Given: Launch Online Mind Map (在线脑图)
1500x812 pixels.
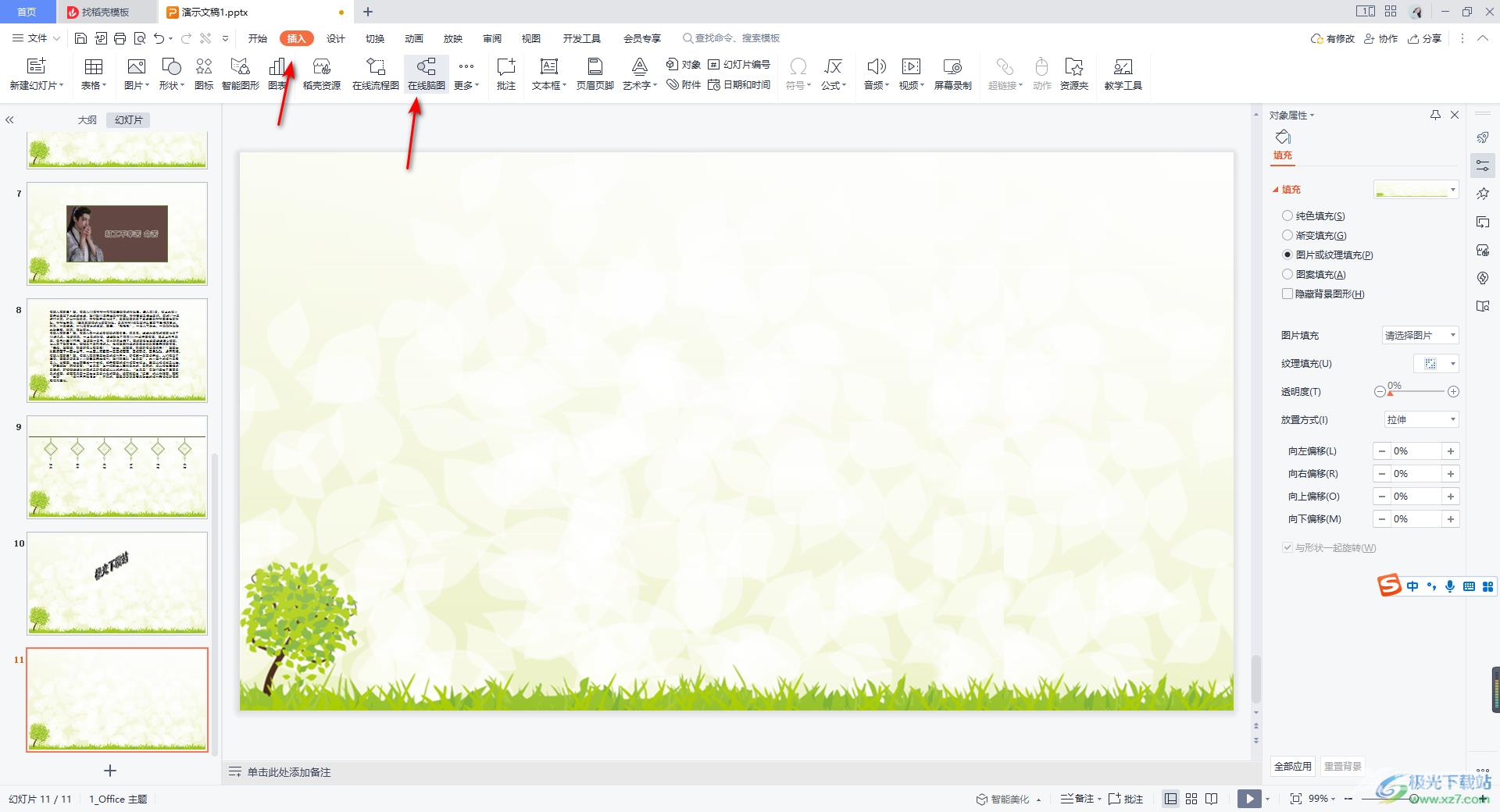Looking at the screenshot, I should tap(427, 74).
